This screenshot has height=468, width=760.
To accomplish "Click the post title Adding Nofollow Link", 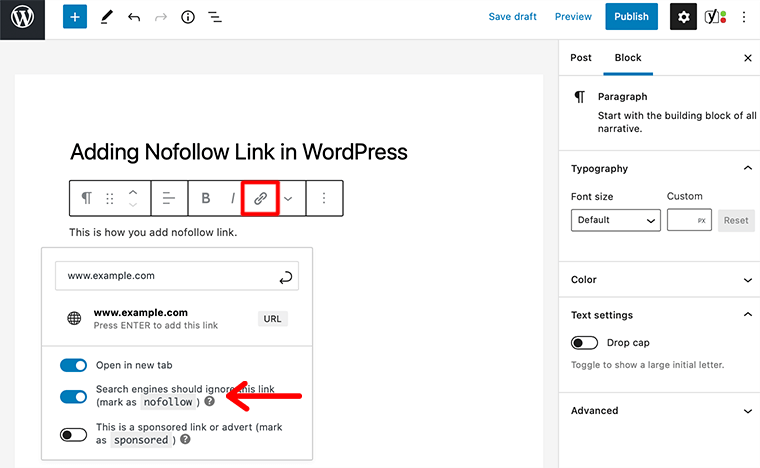I will pos(238,152).
